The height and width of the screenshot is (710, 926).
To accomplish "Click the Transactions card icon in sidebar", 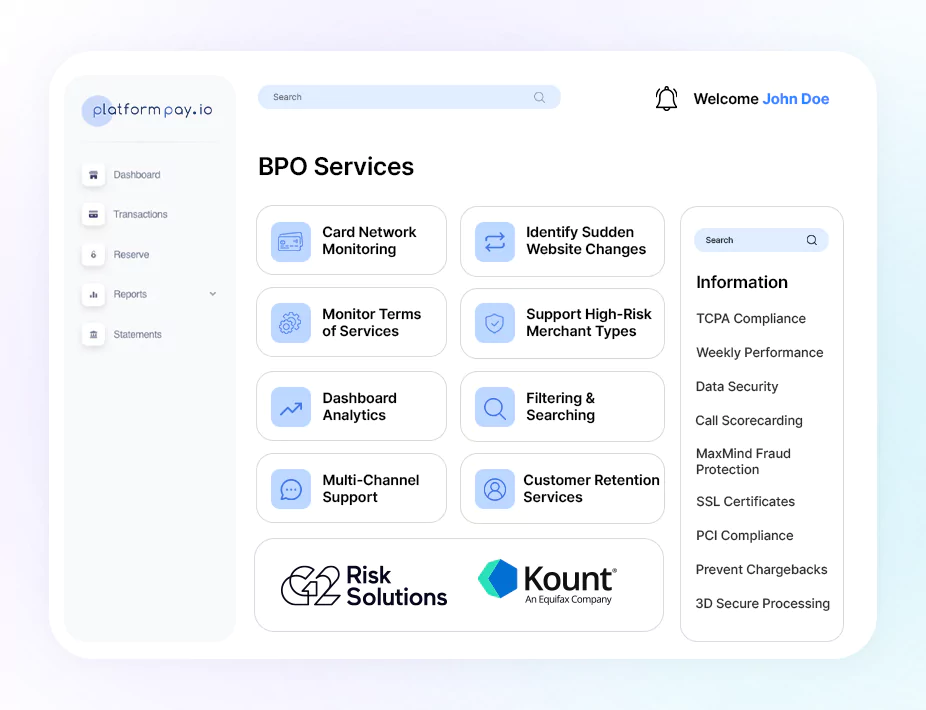I will click(x=93, y=214).
